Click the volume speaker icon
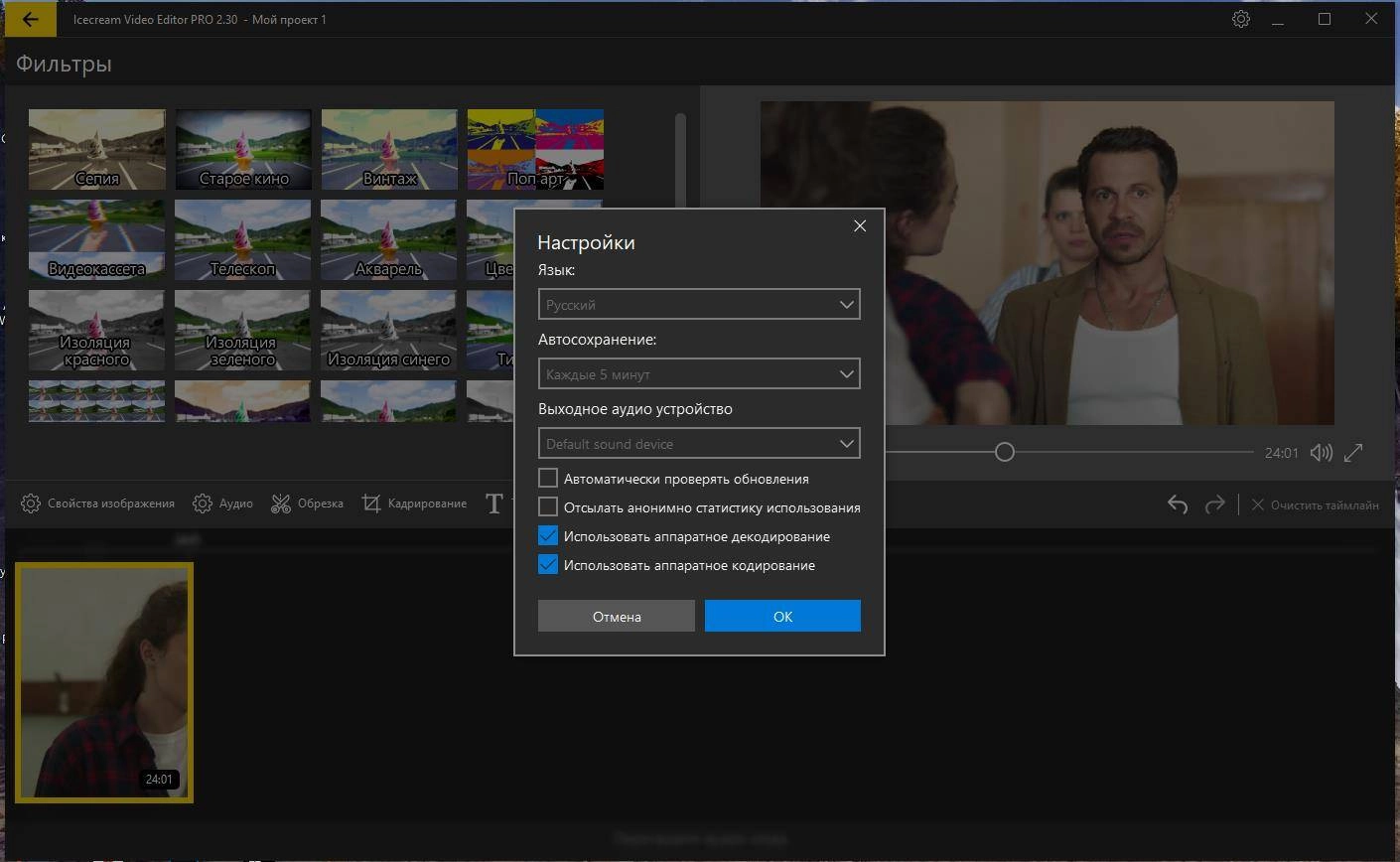The image size is (1400, 862). click(1321, 453)
